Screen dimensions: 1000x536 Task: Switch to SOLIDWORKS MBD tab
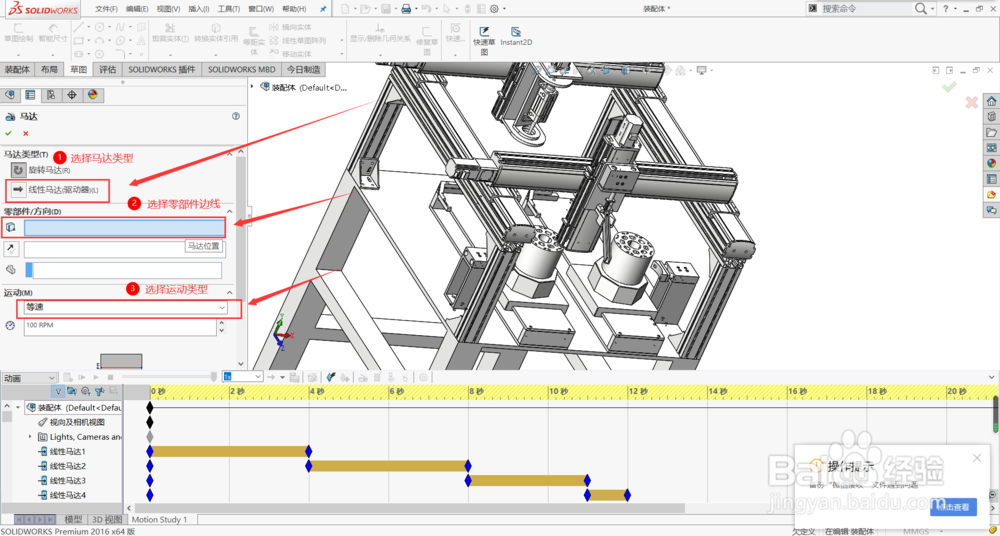(242, 70)
